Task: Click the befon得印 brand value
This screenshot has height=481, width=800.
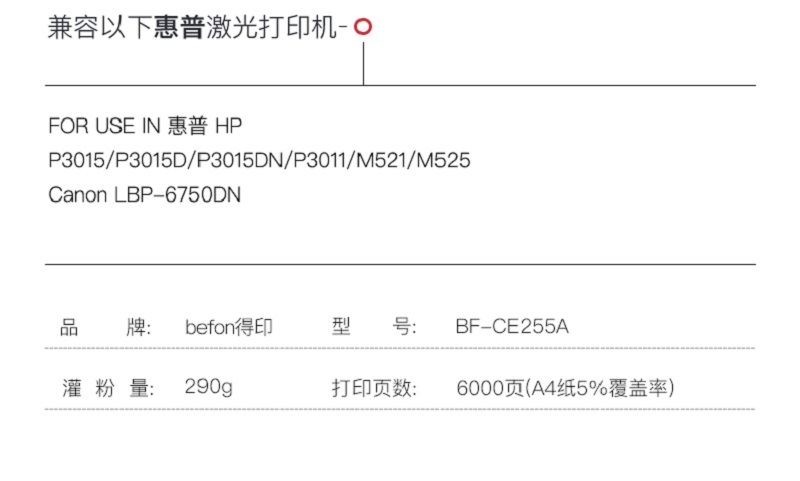Action: (229, 327)
